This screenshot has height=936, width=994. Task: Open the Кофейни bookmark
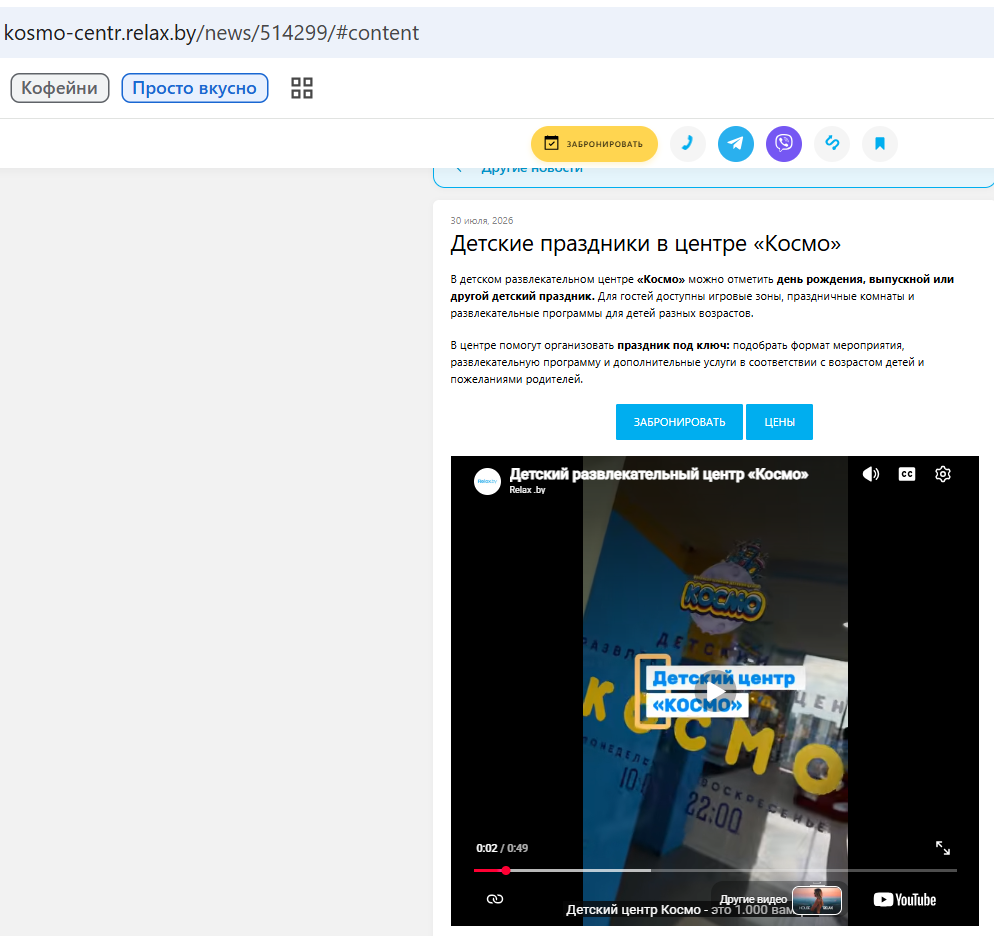(60, 88)
